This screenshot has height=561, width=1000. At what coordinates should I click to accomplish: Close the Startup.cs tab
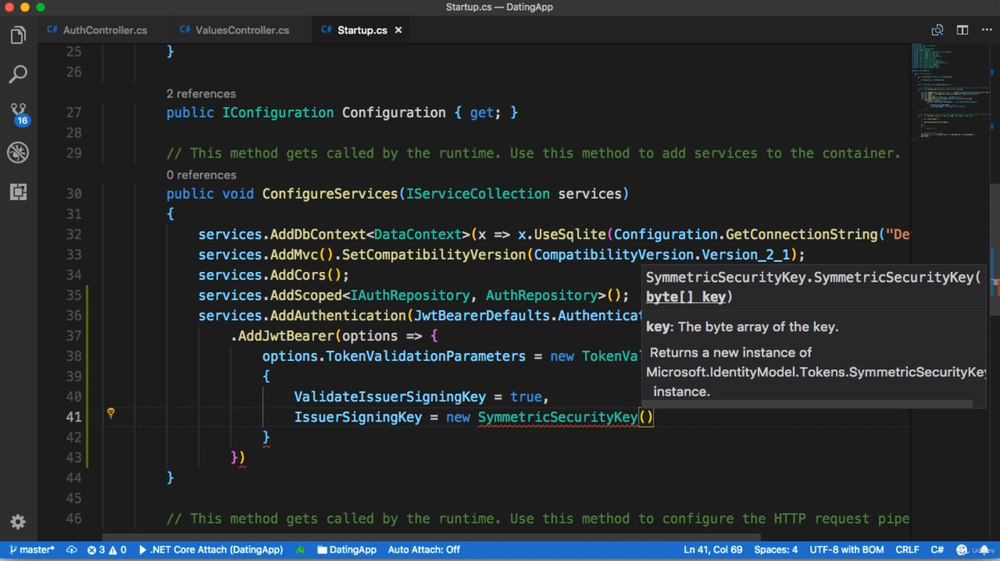pos(398,31)
